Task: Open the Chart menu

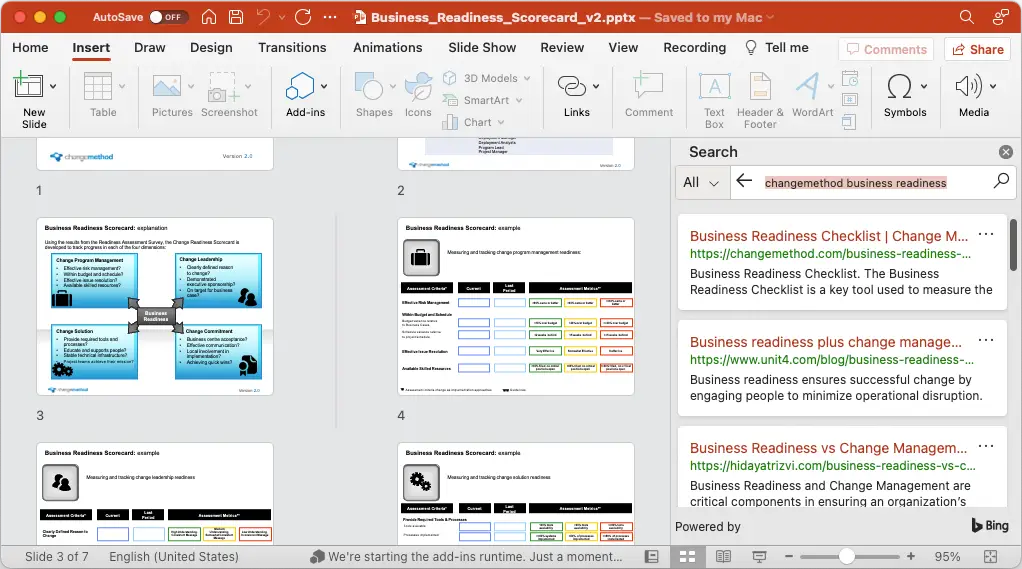Action: point(474,122)
